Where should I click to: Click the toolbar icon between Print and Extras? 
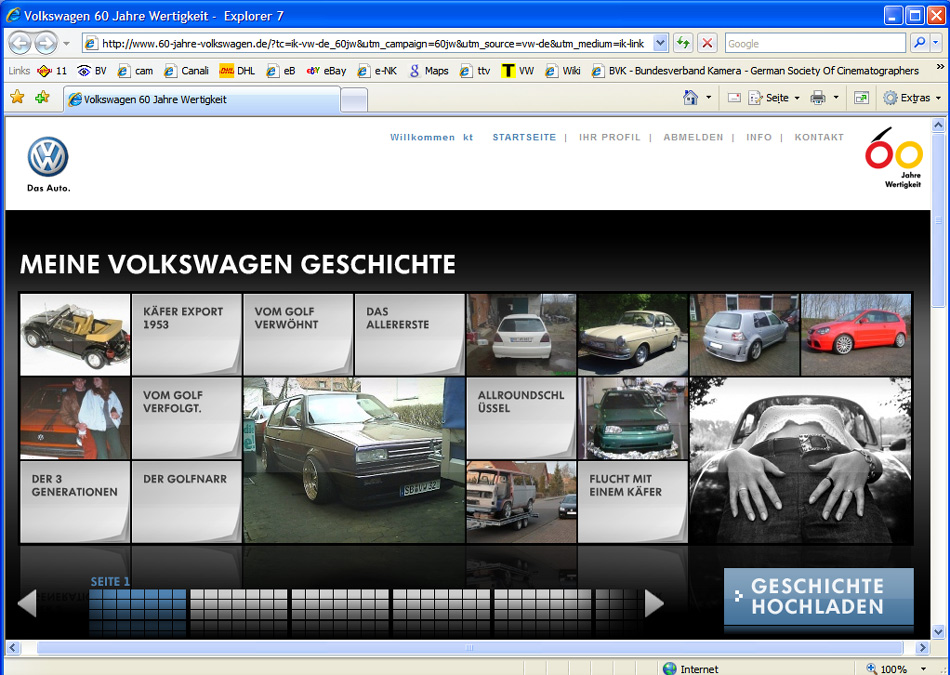point(861,98)
